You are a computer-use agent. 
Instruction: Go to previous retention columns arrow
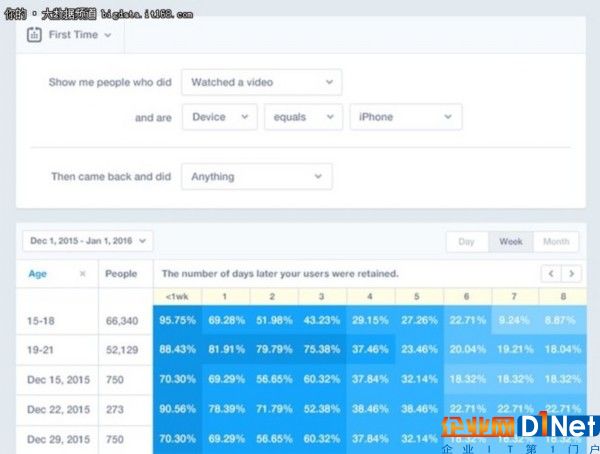551,274
